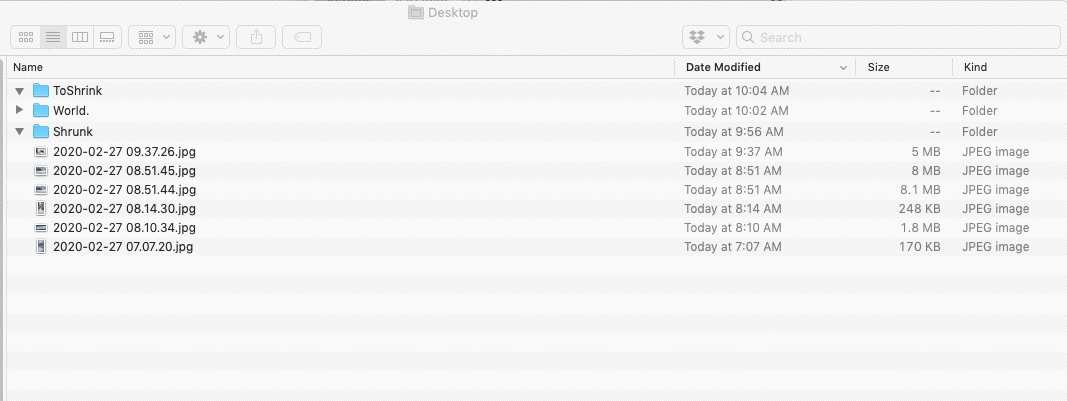Image resolution: width=1067 pixels, height=401 pixels.
Task: Click the Share toolbar button
Action: pos(256,37)
